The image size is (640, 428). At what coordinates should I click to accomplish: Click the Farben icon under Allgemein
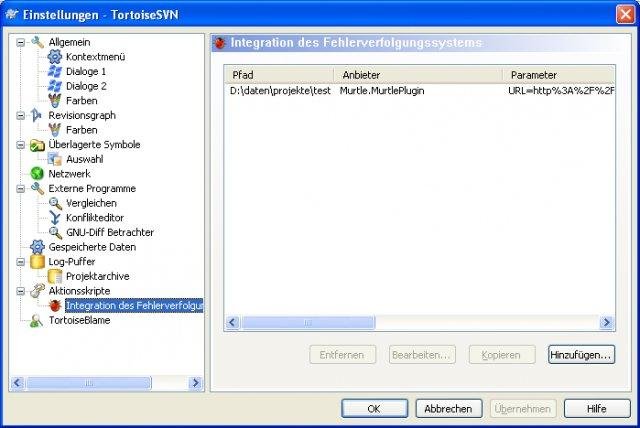coord(55,101)
